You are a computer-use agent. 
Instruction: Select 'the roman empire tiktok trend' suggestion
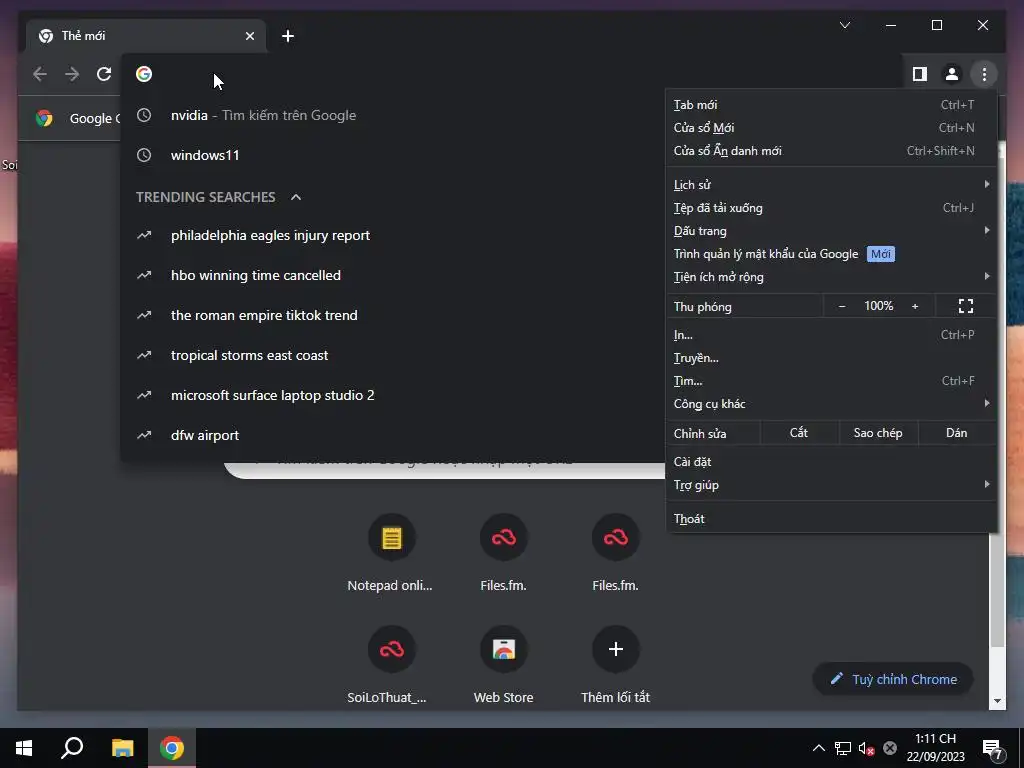tap(392, 315)
